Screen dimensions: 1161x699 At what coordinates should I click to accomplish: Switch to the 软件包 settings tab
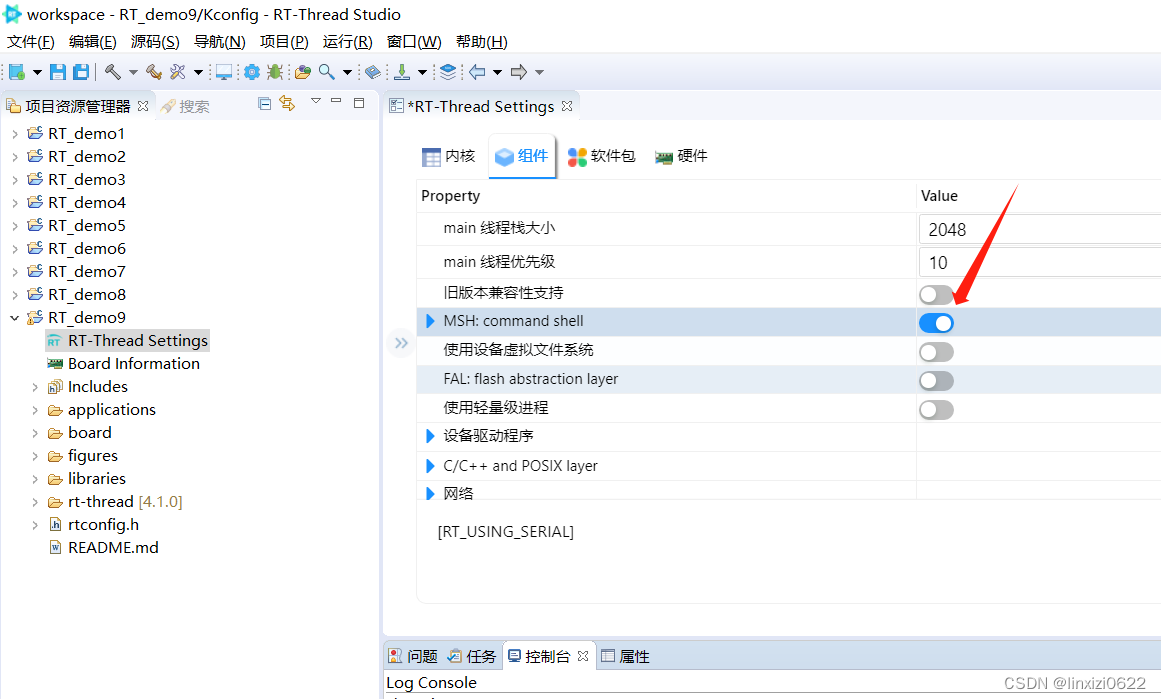tap(601, 156)
